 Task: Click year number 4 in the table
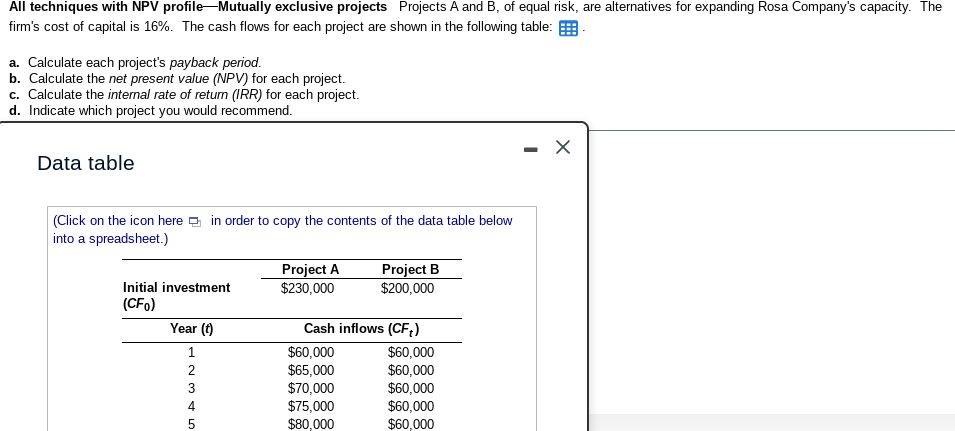[191, 406]
